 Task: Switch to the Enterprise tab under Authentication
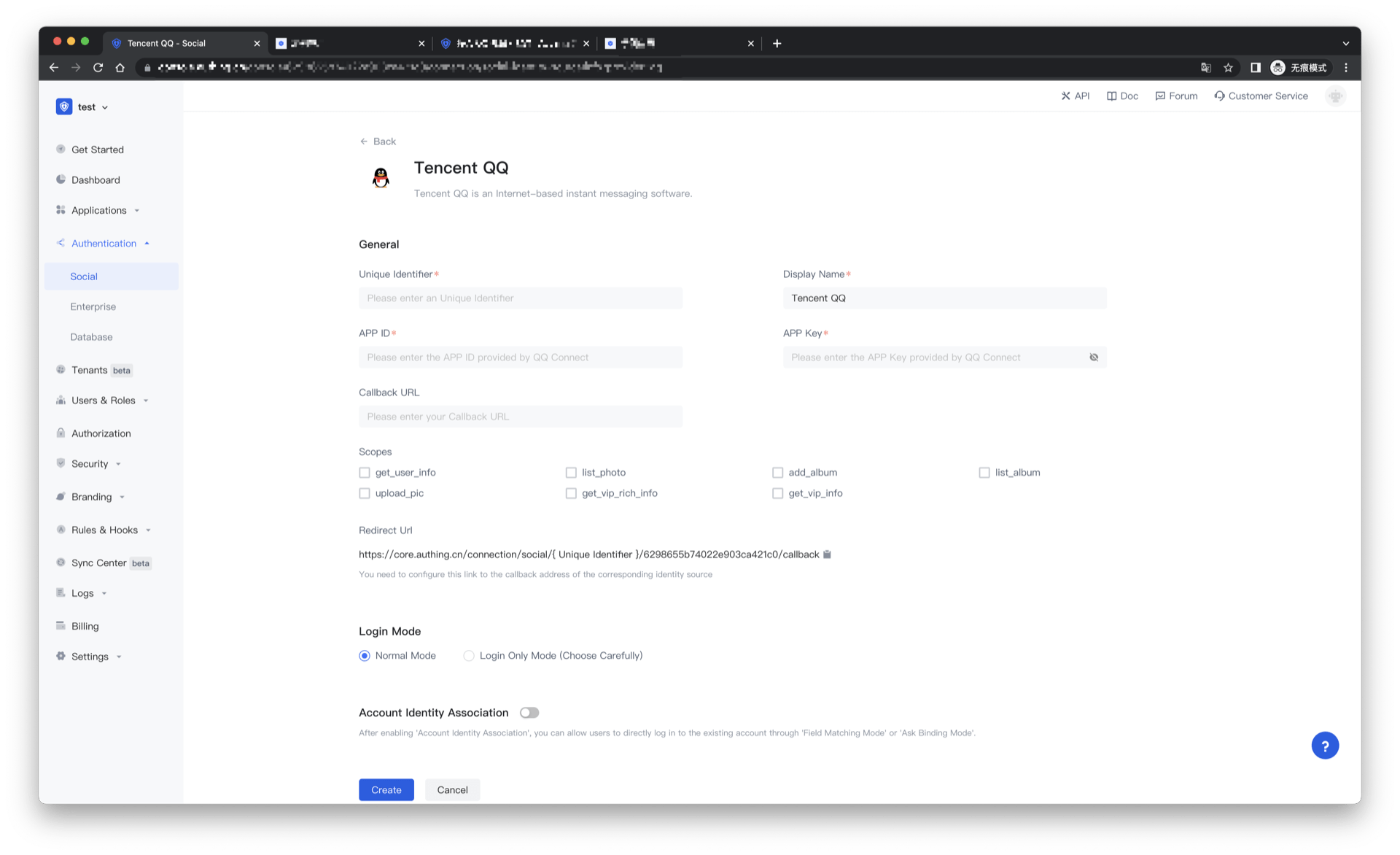point(93,306)
